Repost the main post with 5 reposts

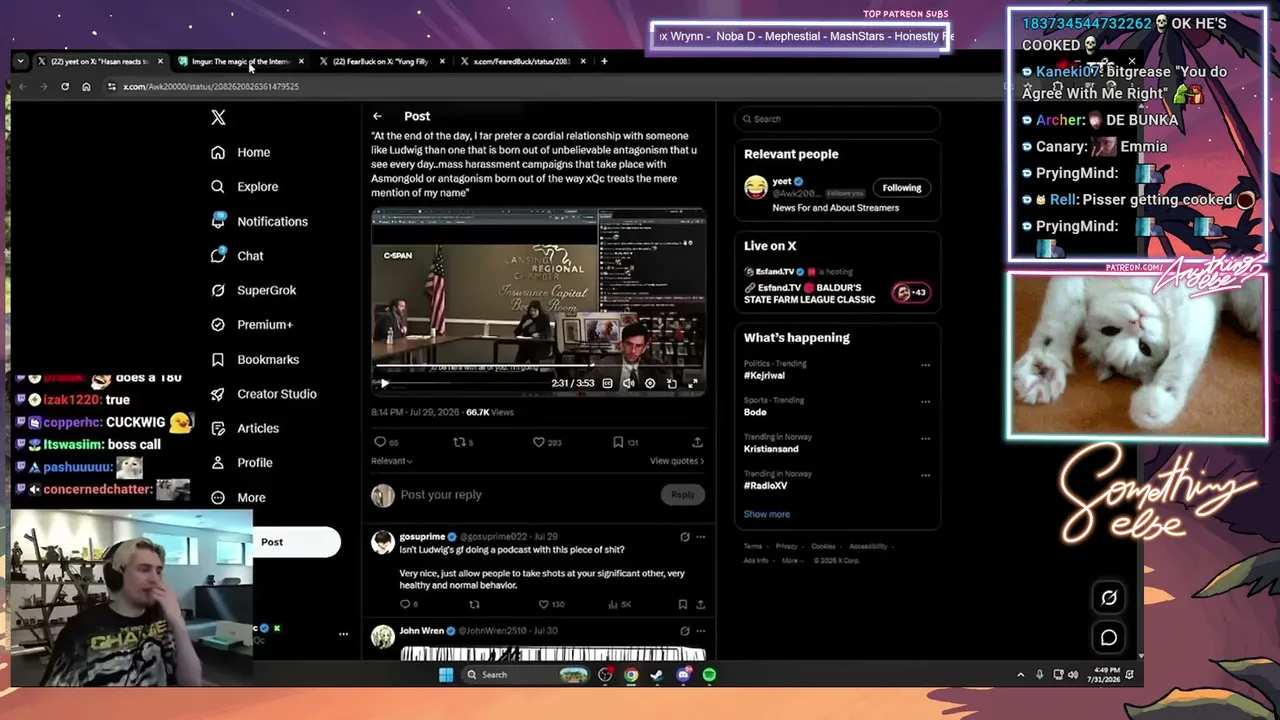pos(460,442)
